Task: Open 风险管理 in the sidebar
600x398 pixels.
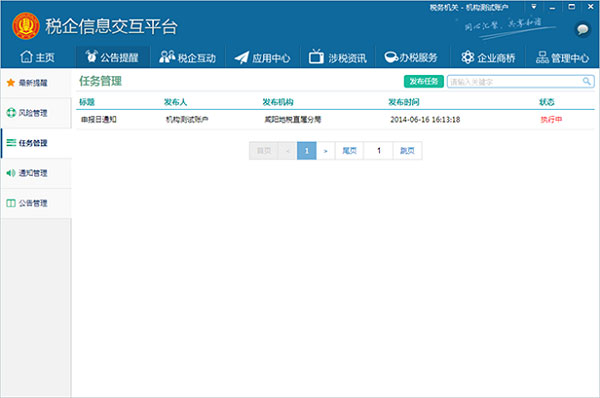Action: pyautogui.click(x=36, y=113)
